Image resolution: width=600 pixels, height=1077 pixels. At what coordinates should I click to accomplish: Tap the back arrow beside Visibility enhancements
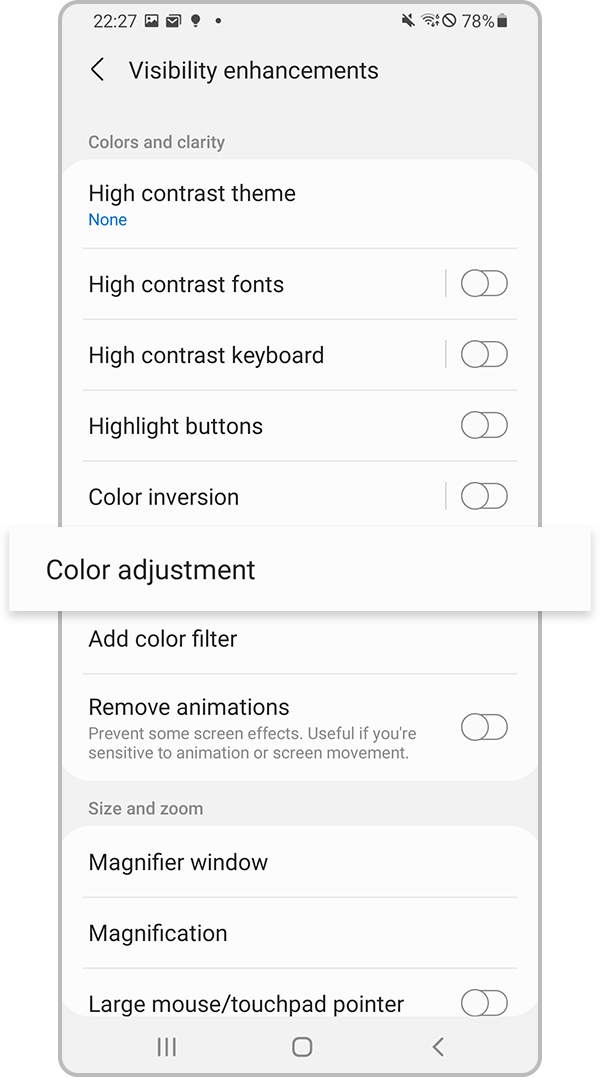97,70
